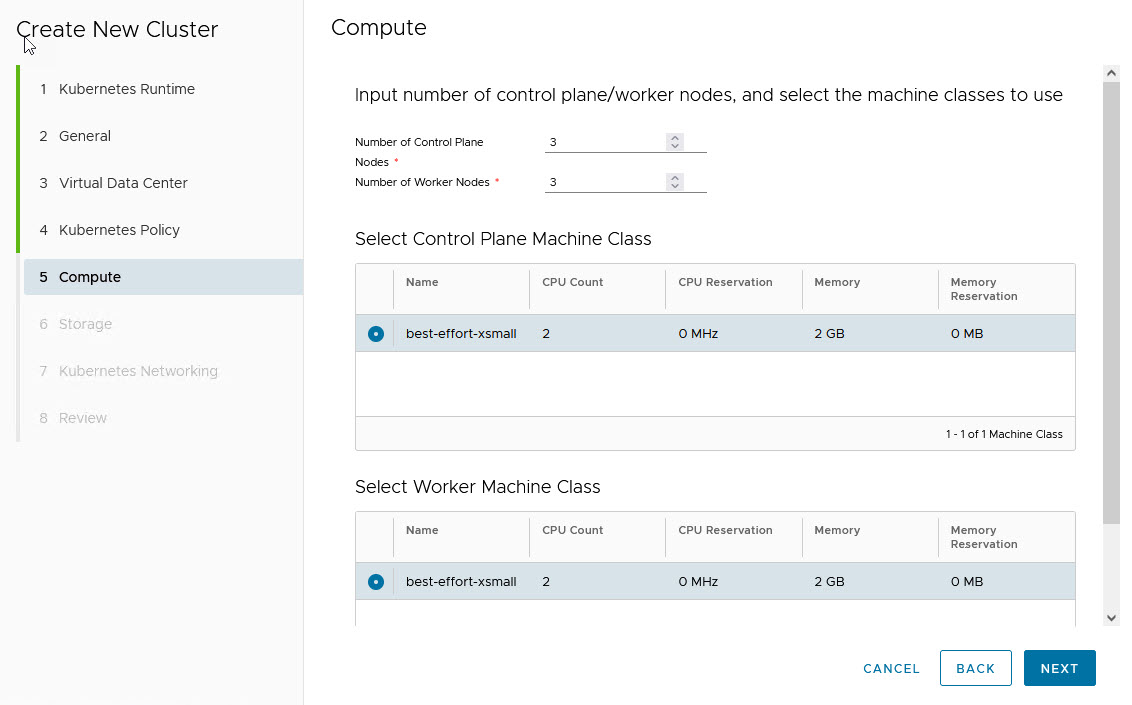This screenshot has width=1132, height=705.
Task: Select best-effort-xsmall worker class radio button
Action: [376, 582]
